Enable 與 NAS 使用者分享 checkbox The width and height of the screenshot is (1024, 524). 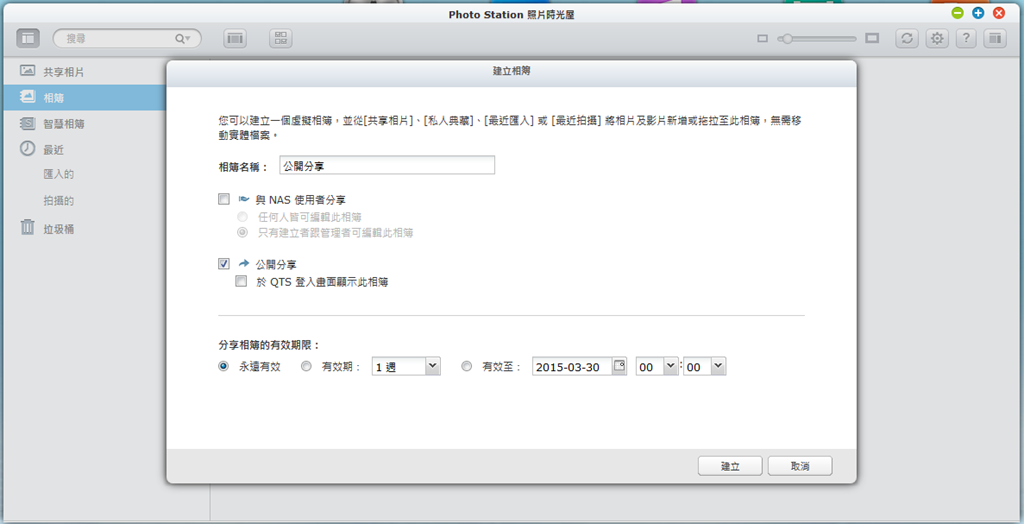tap(224, 199)
